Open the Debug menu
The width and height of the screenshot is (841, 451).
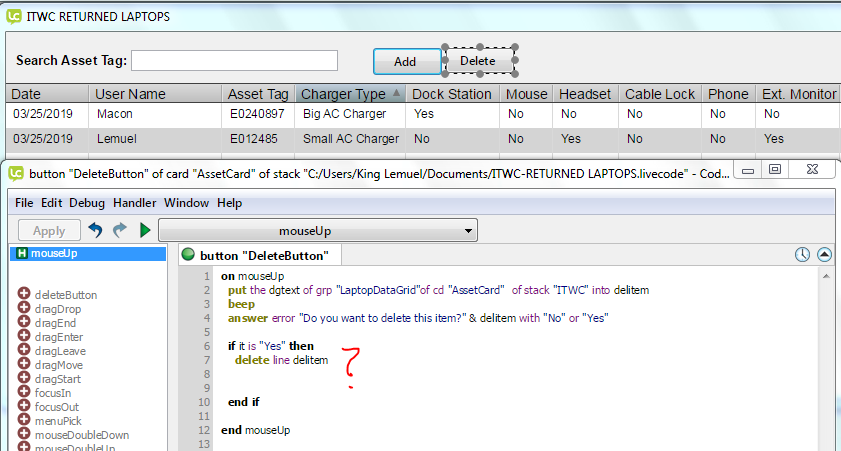coord(87,203)
